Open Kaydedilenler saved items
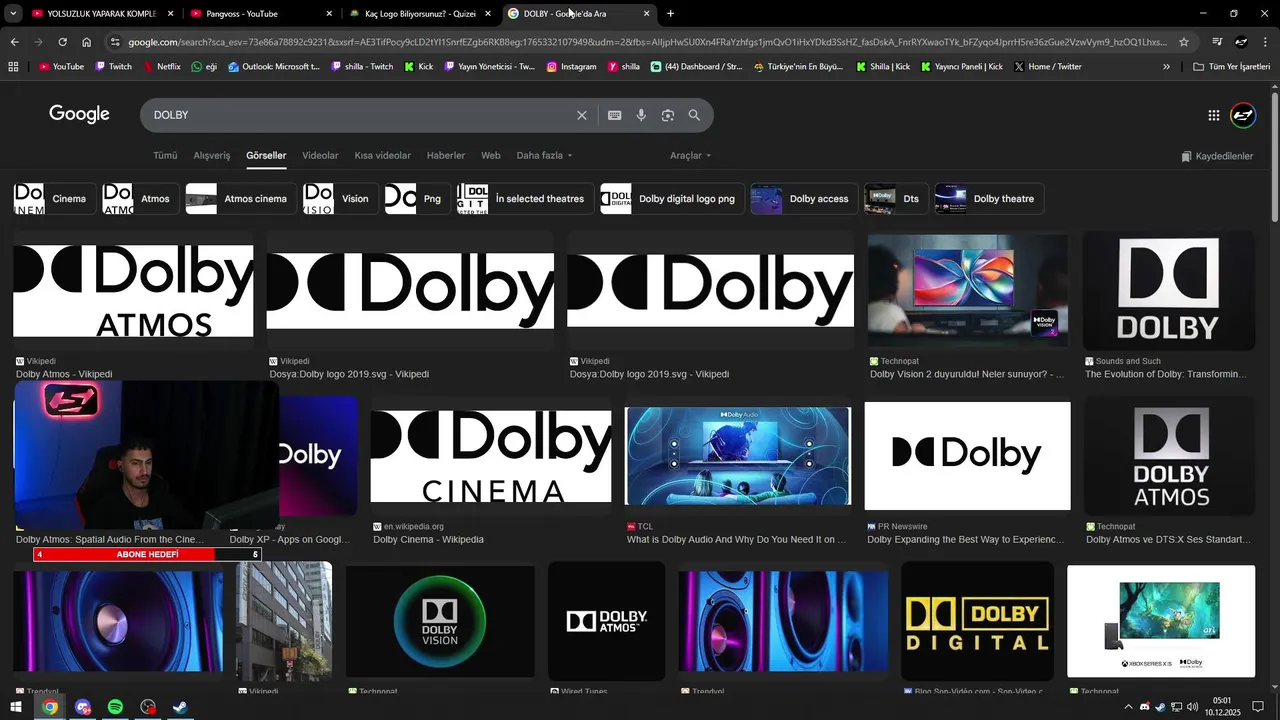The image size is (1280, 720). (1217, 156)
